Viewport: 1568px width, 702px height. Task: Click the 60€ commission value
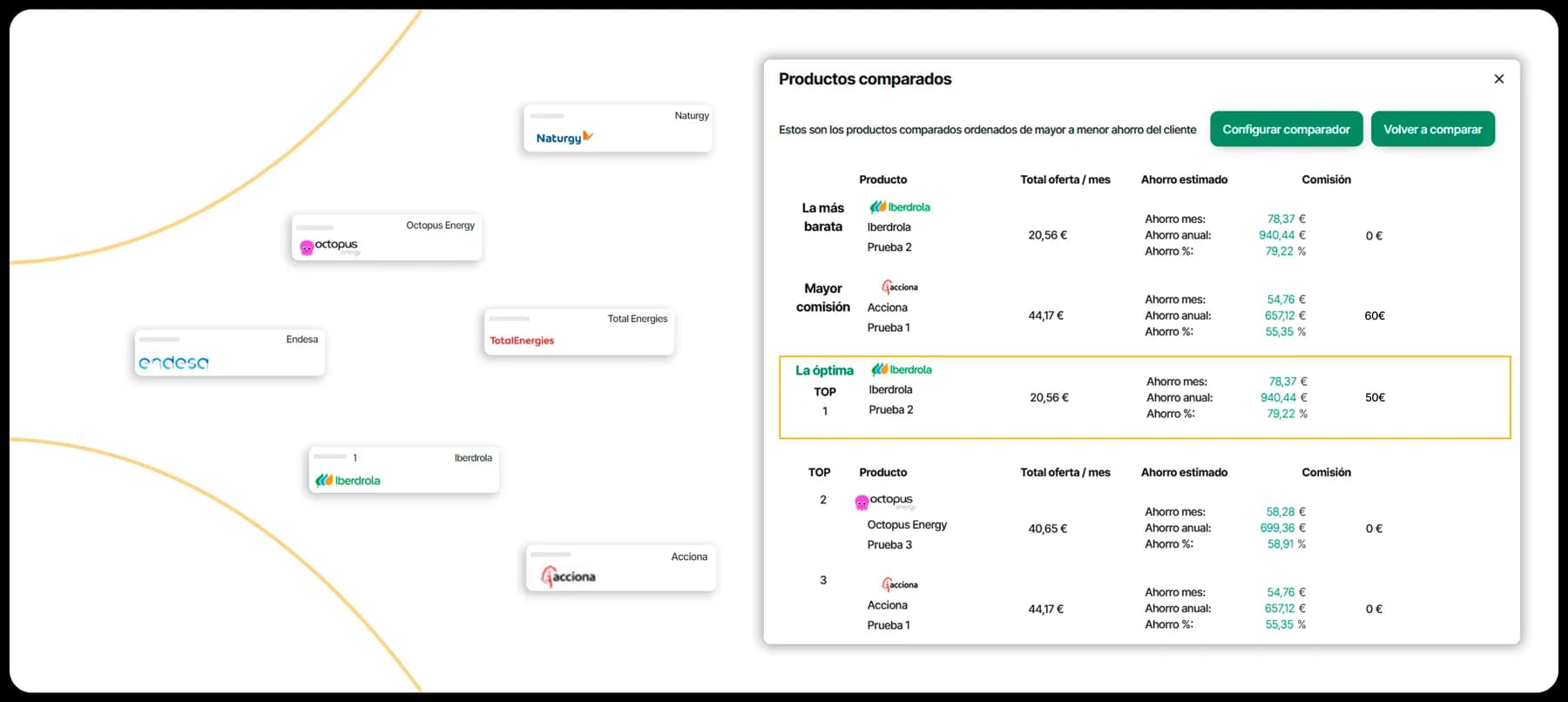tap(1375, 316)
